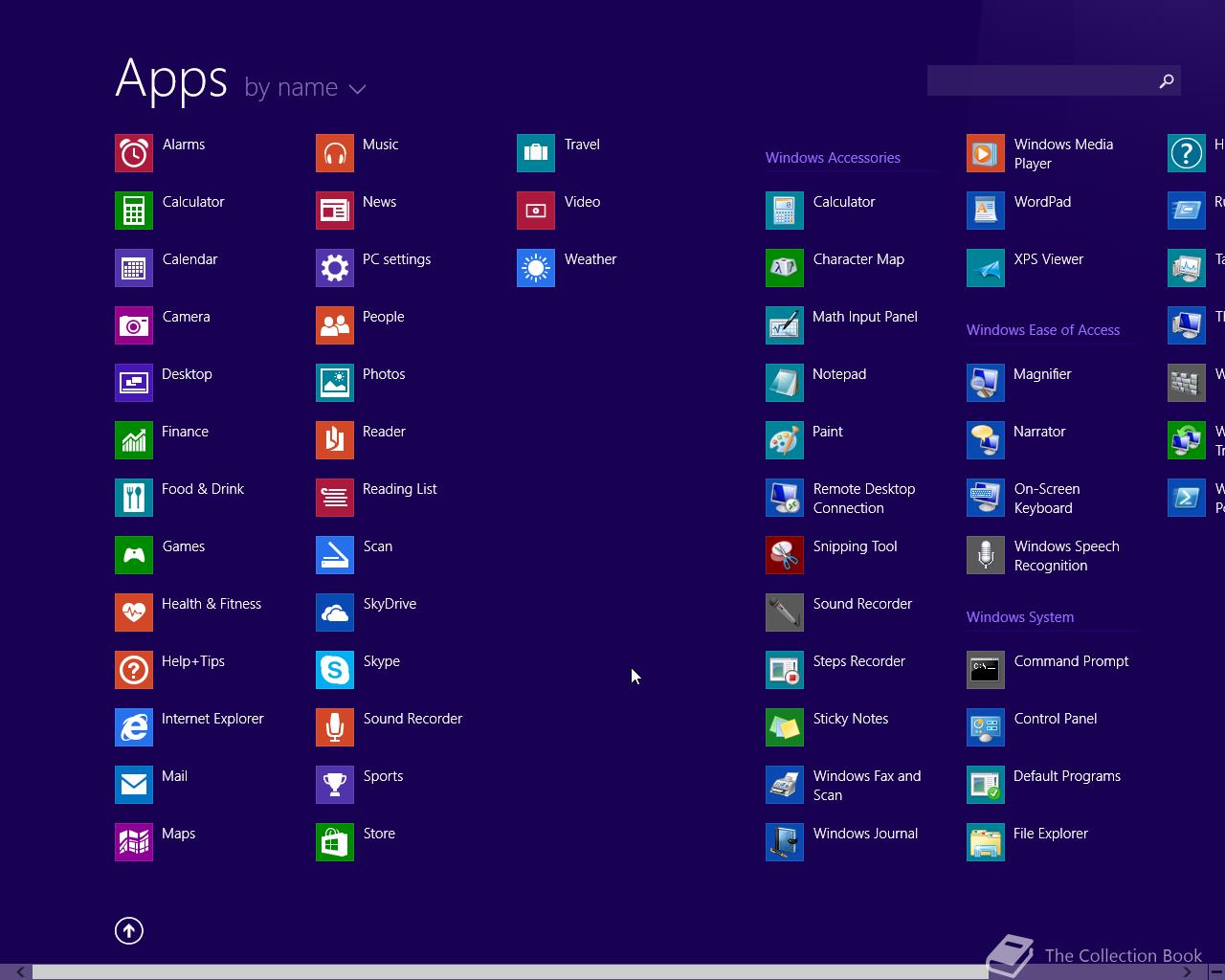Click the Remote Desktop Connection label
The height and width of the screenshot is (980, 1225).
coord(864,499)
